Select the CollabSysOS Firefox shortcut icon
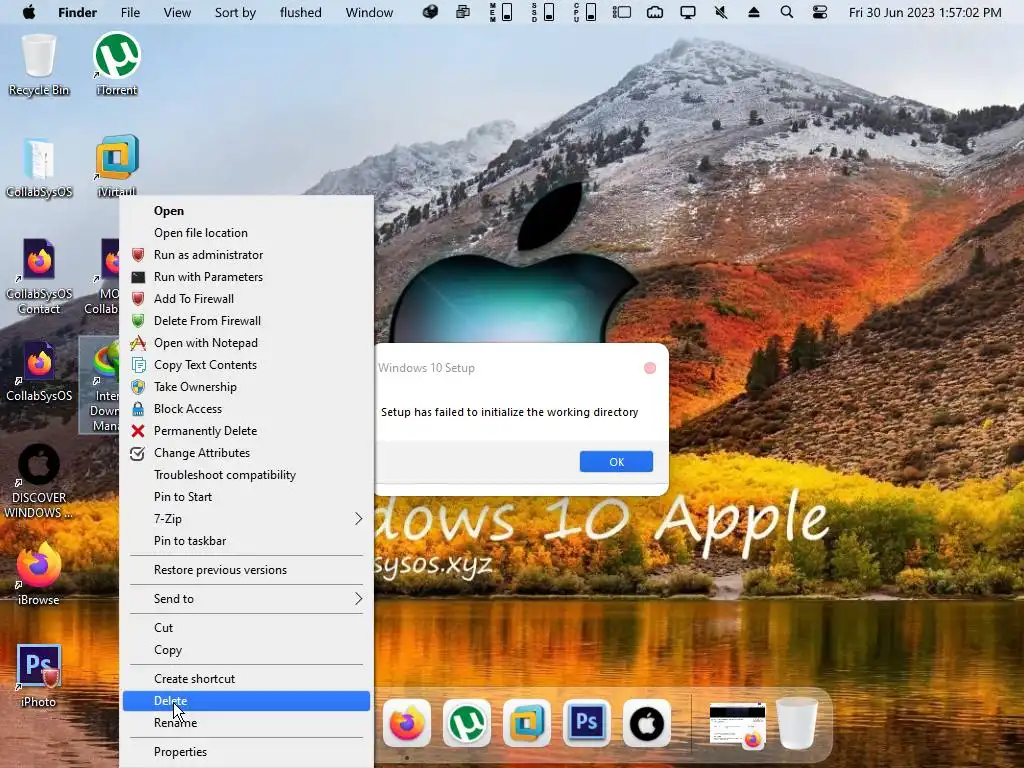 39,371
